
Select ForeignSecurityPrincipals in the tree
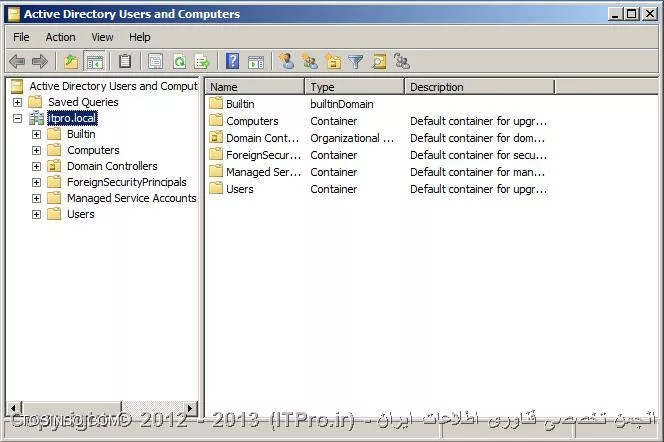click(x=127, y=182)
